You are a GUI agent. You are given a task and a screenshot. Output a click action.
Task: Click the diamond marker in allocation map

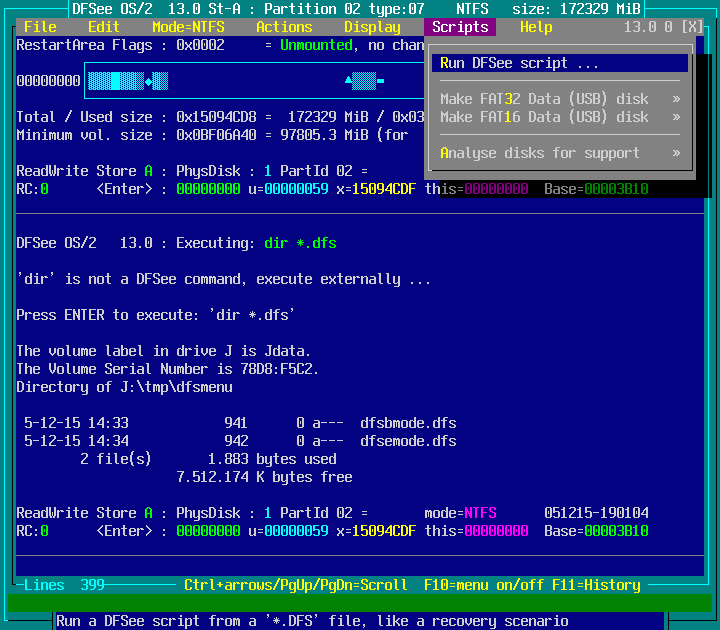pyautogui.click(x=148, y=81)
